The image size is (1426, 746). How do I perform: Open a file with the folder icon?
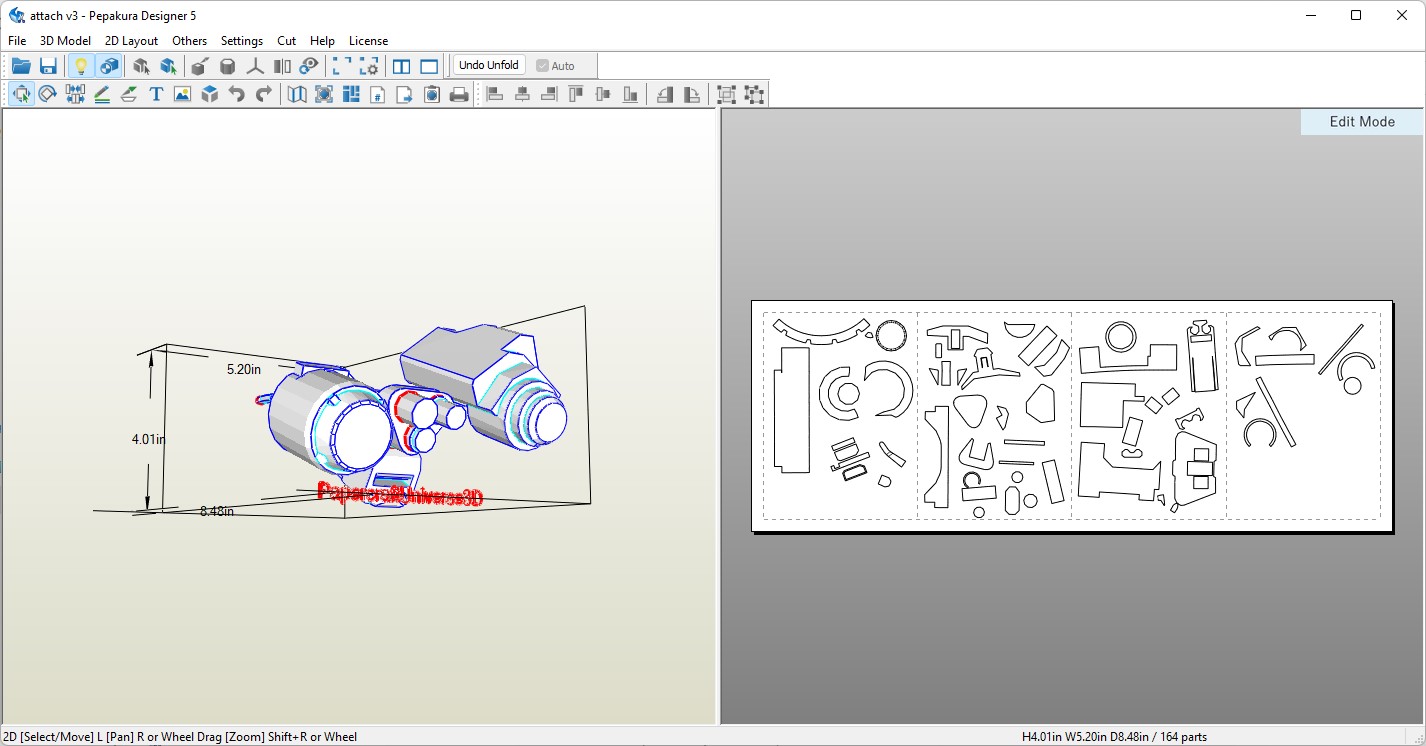coord(21,66)
